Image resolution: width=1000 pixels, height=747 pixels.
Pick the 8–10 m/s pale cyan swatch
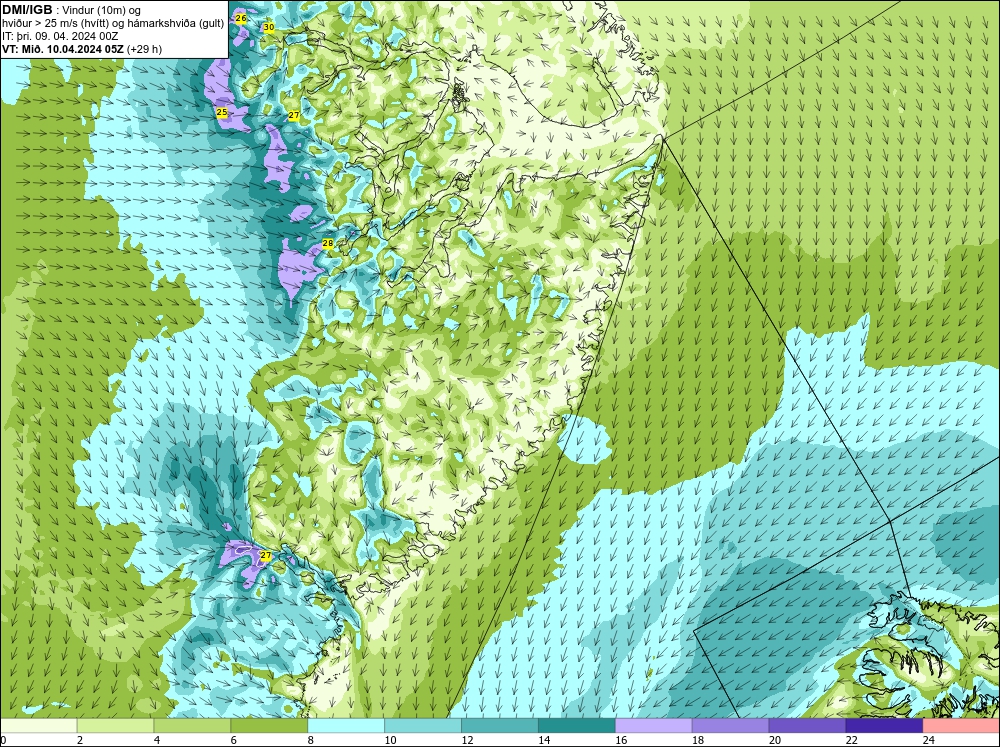(x=346, y=726)
